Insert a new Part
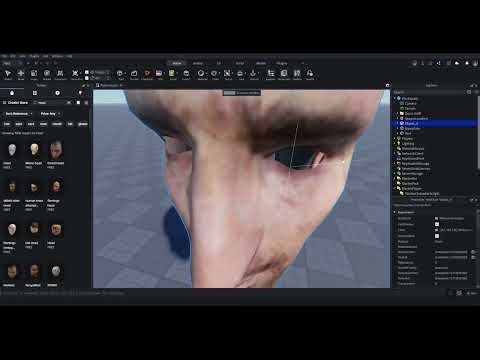This screenshot has height=360, width=480. click(x=120, y=74)
